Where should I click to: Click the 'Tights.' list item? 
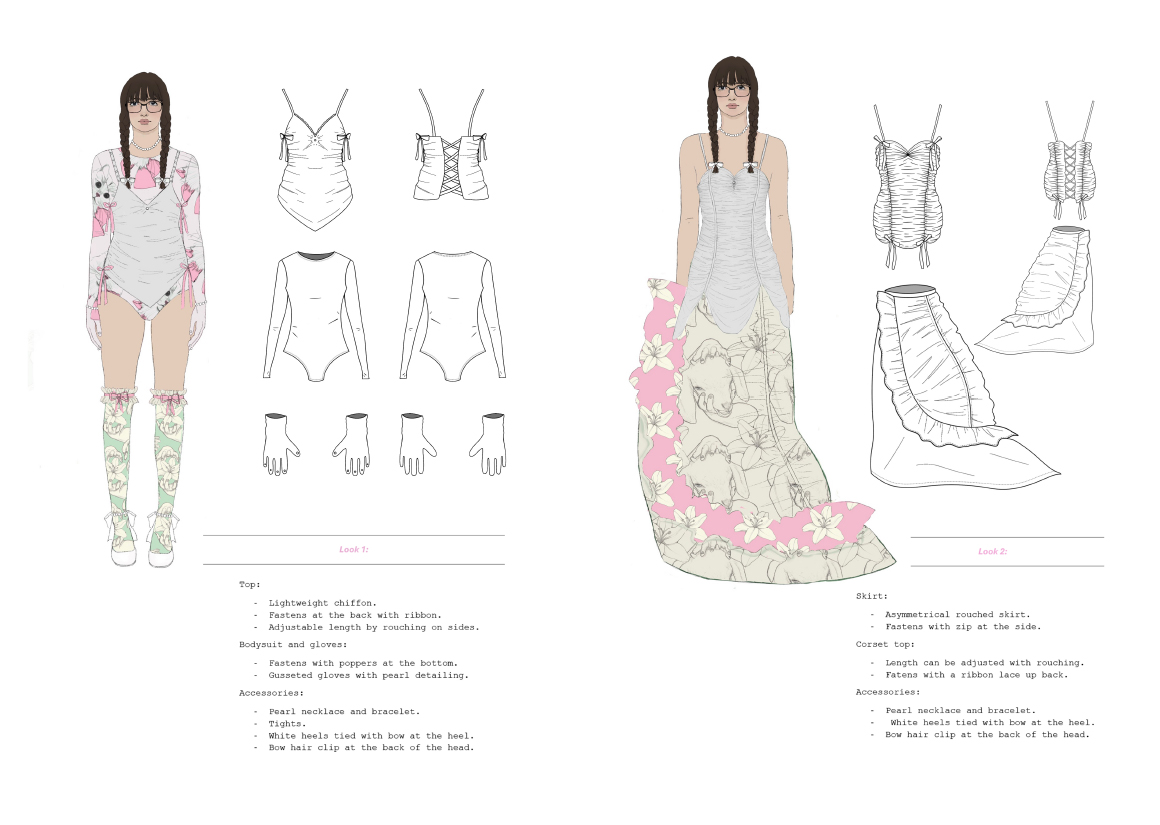287,724
